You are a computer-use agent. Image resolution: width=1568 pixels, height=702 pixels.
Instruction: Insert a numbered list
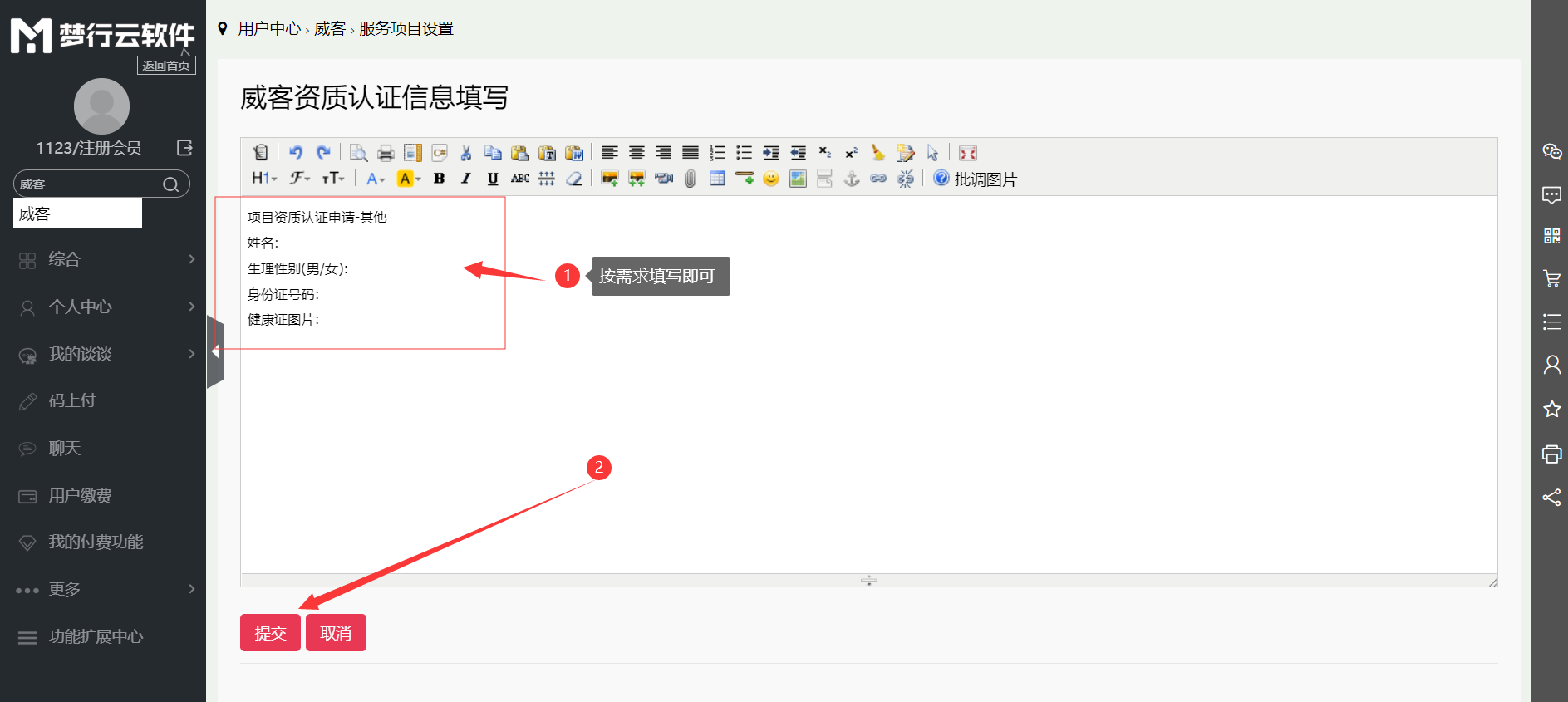click(x=717, y=153)
